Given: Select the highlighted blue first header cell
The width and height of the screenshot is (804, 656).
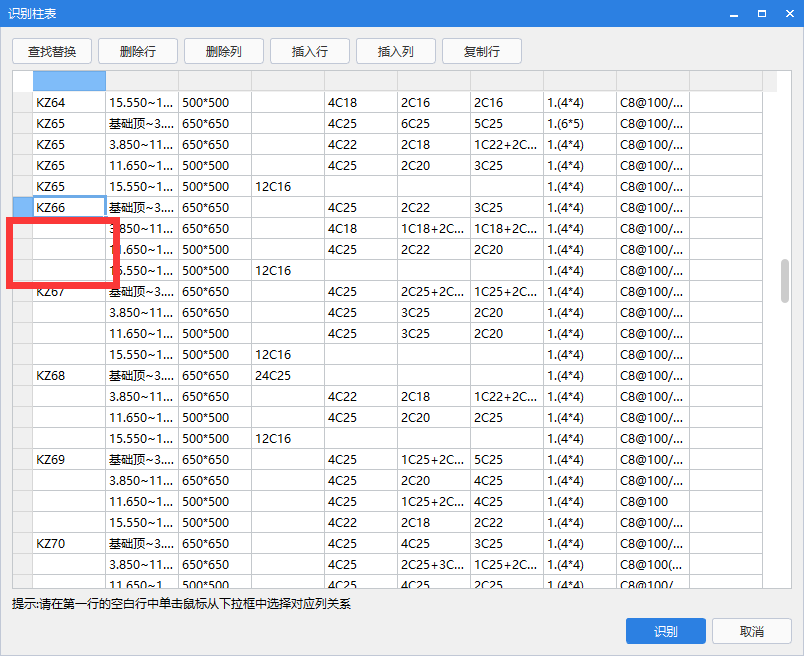Looking at the screenshot, I should click(69, 81).
